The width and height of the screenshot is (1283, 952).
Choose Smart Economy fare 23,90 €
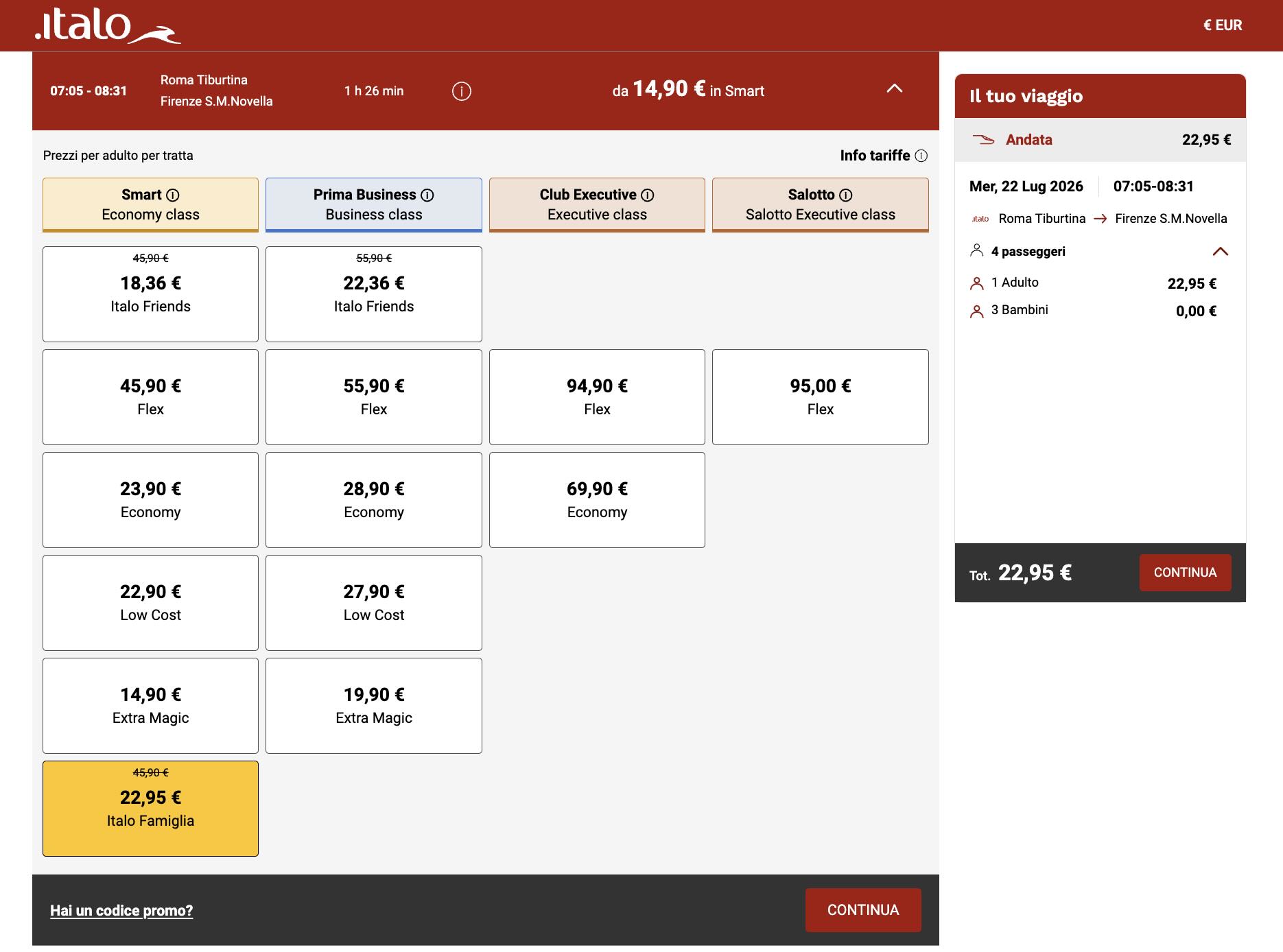pyautogui.click(x=151, y=500)
